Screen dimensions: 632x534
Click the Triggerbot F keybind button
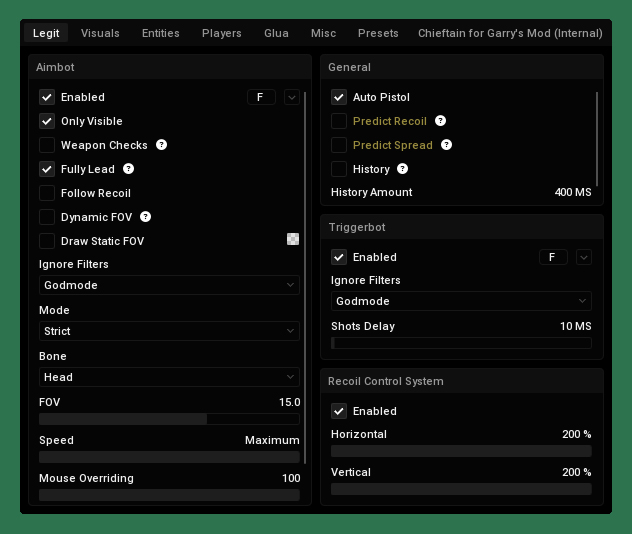pyautogui.click(x=553, y=257)
